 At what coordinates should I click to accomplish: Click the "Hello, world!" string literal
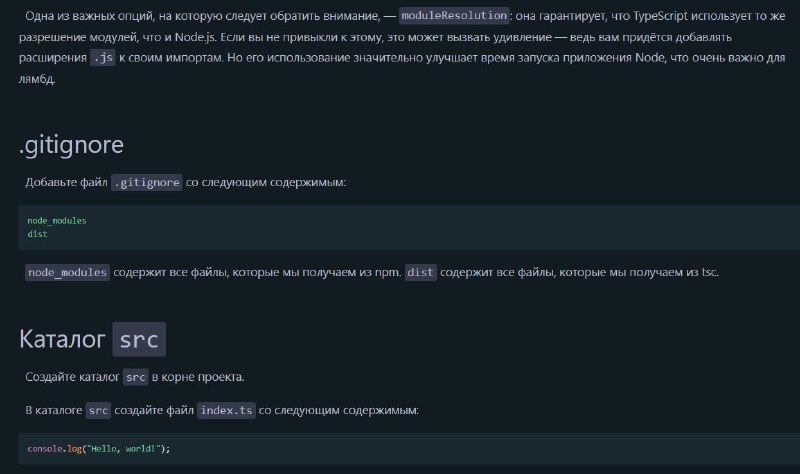coord(124,448)
